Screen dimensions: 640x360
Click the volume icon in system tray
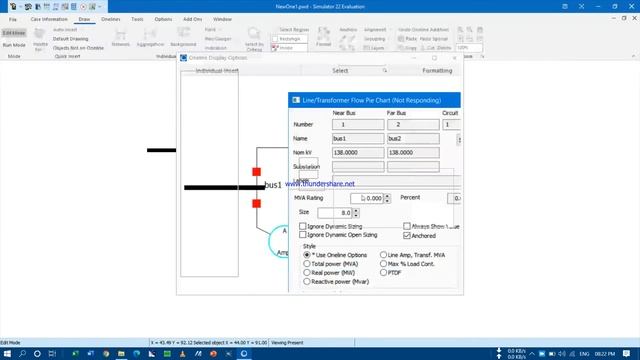(x=562, y=353)
